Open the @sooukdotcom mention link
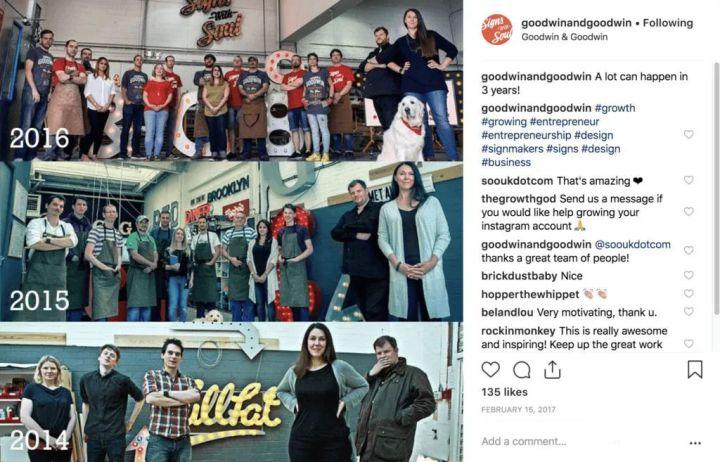The width and height of the screenshot is (720, 462). click(632, 244)
